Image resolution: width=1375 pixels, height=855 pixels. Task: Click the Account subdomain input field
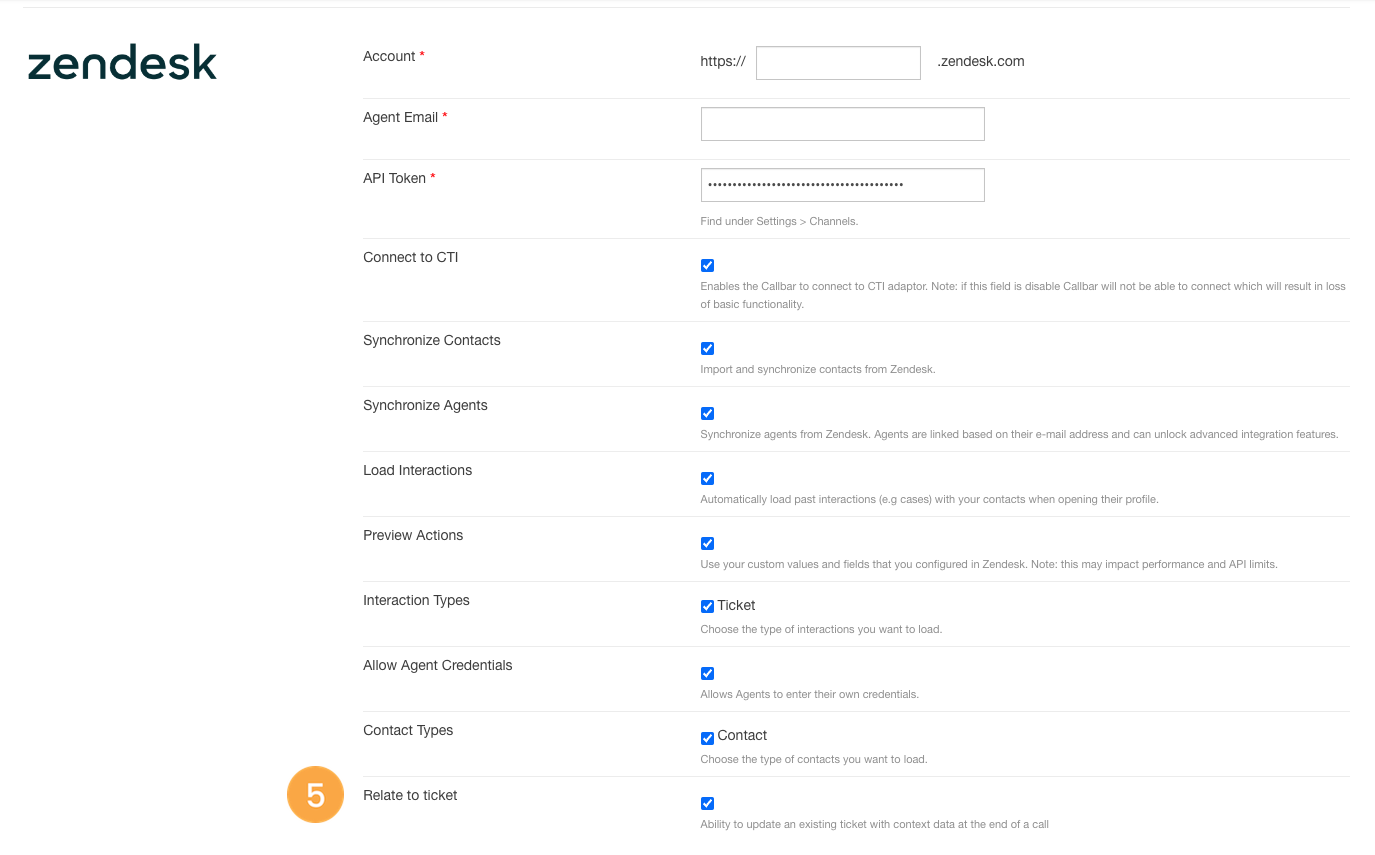(838, 62)
